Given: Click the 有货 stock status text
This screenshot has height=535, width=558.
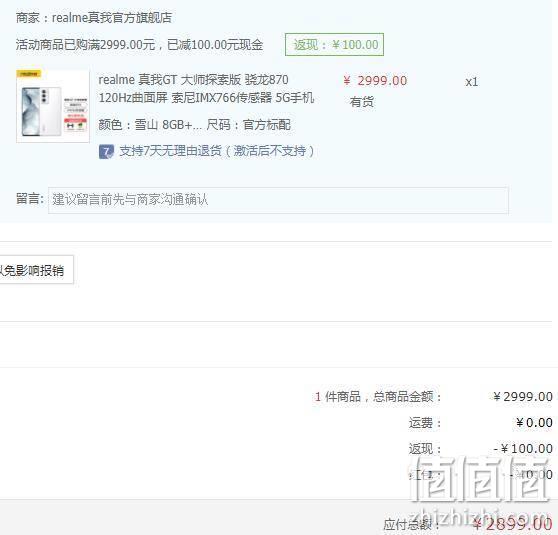Looking at the screenshot, I should tap(362, 102).
